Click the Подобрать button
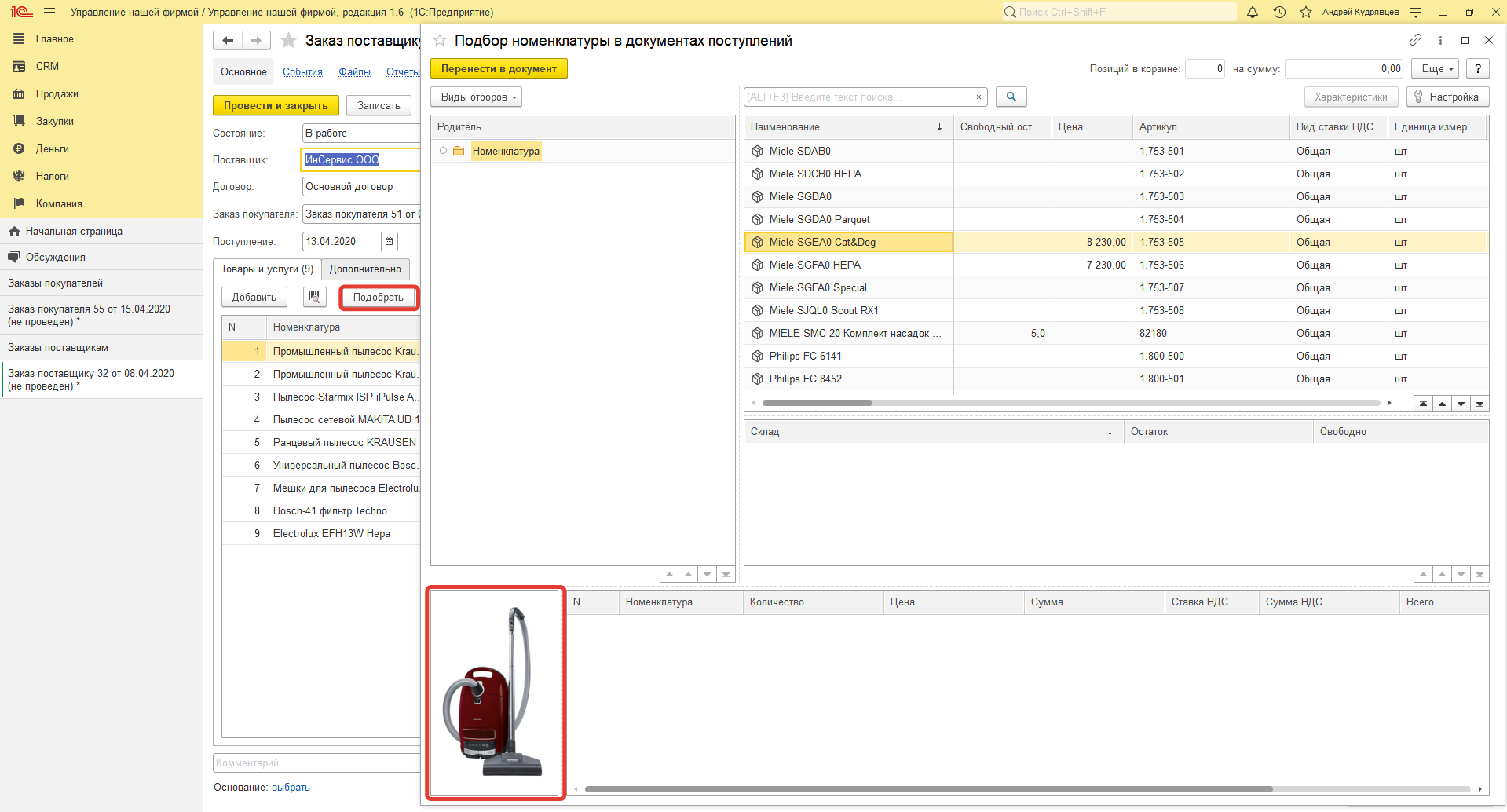This screenshot has width=1507, height=812. coord(379,297)
